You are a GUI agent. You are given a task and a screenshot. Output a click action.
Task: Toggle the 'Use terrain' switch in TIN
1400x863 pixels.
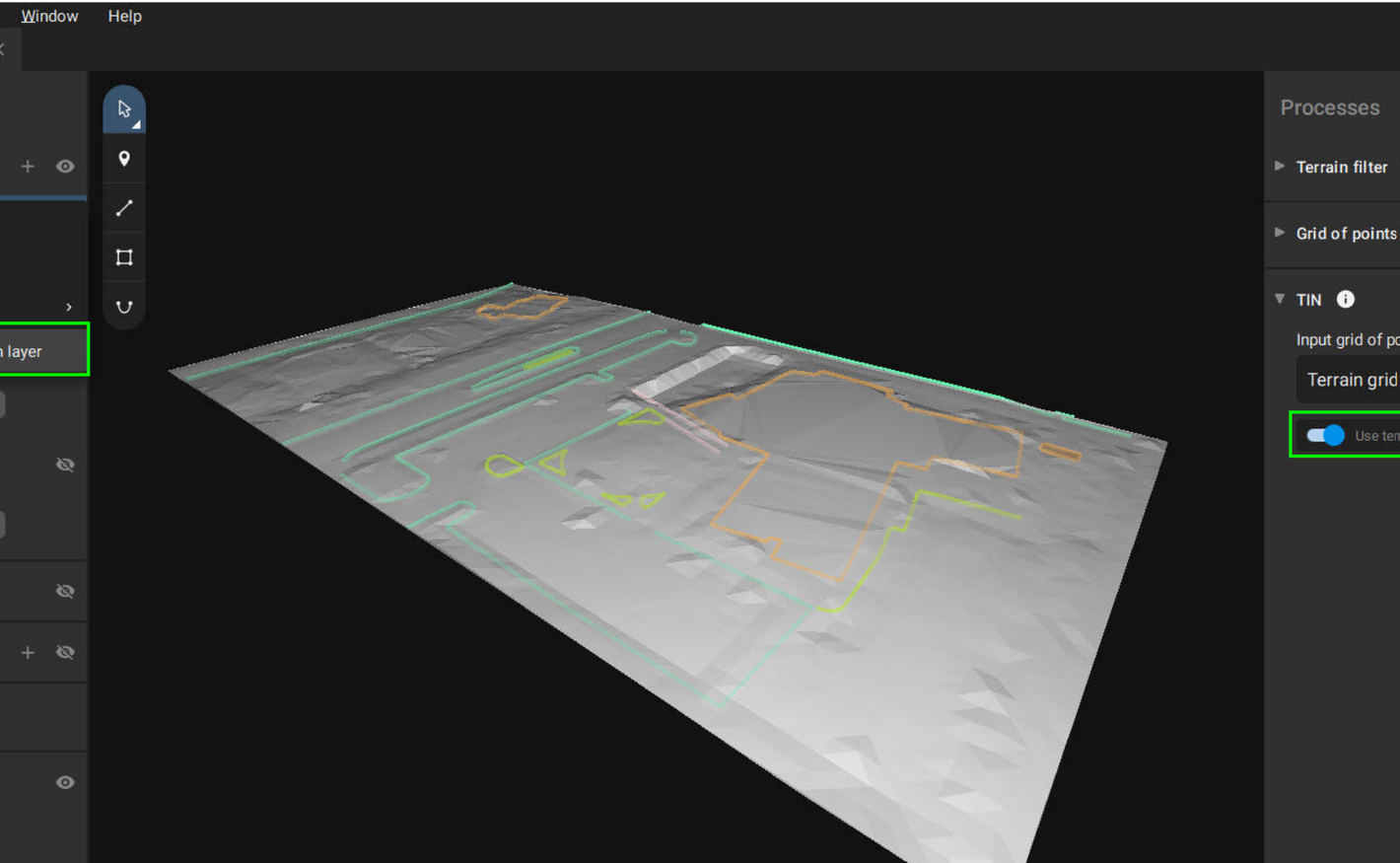click(x=1325, y=435)
